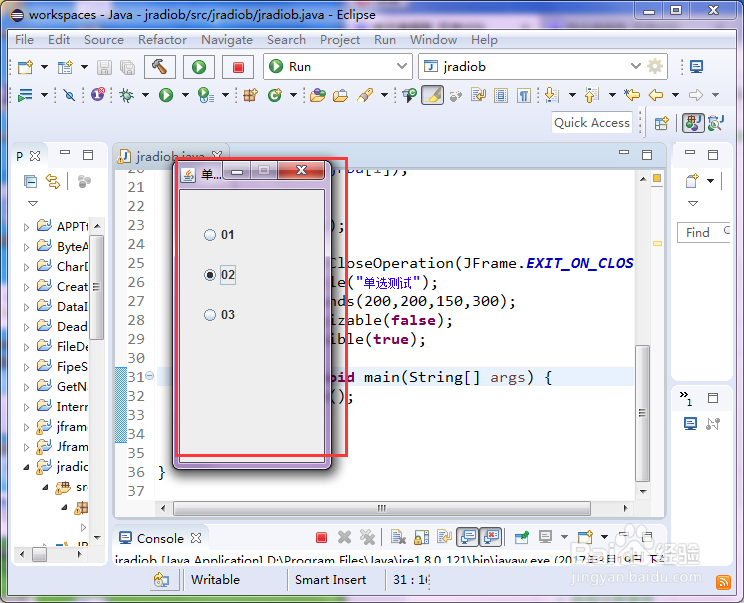Viewport: 744px width, 603px height.
Task: Toggle Show Console on Standard Error
Action: tap(491, 537)
